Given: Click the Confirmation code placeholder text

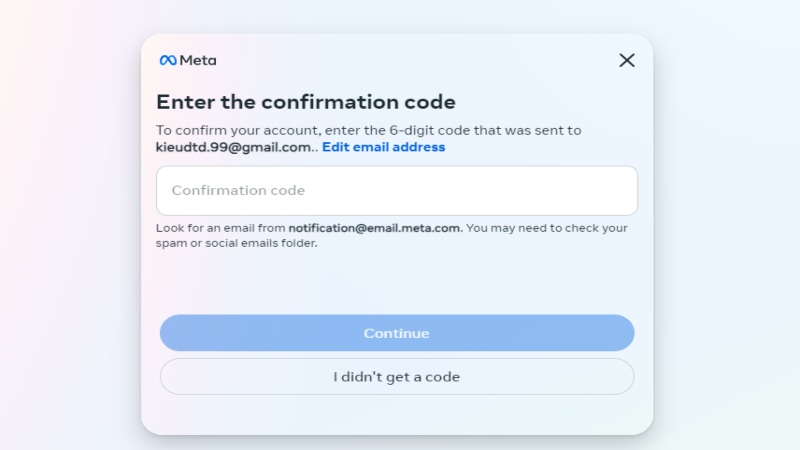Looking at the screenshot, I should coord(238,190).
